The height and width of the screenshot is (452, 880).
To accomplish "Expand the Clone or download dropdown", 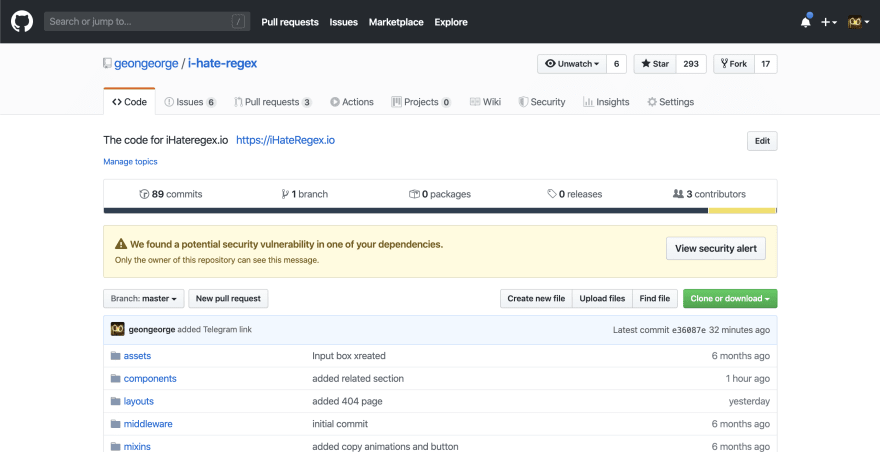I will point(730,299).
